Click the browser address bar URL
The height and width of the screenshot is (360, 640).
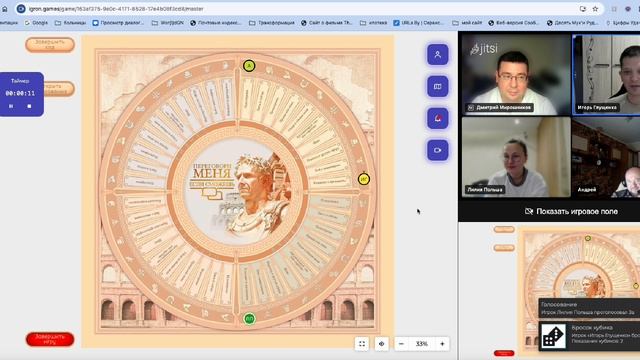pos(116,9)
